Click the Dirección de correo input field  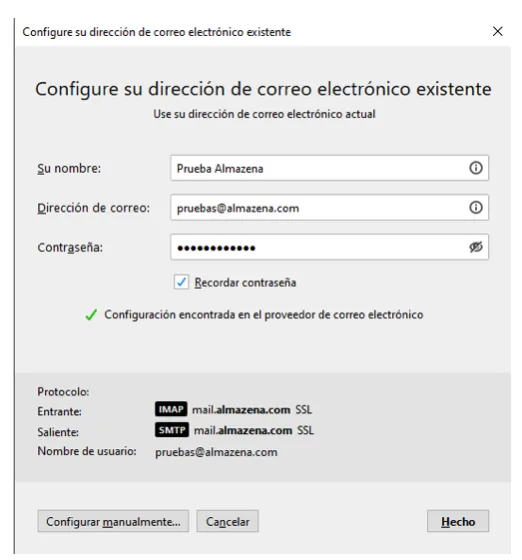point(330,208)
